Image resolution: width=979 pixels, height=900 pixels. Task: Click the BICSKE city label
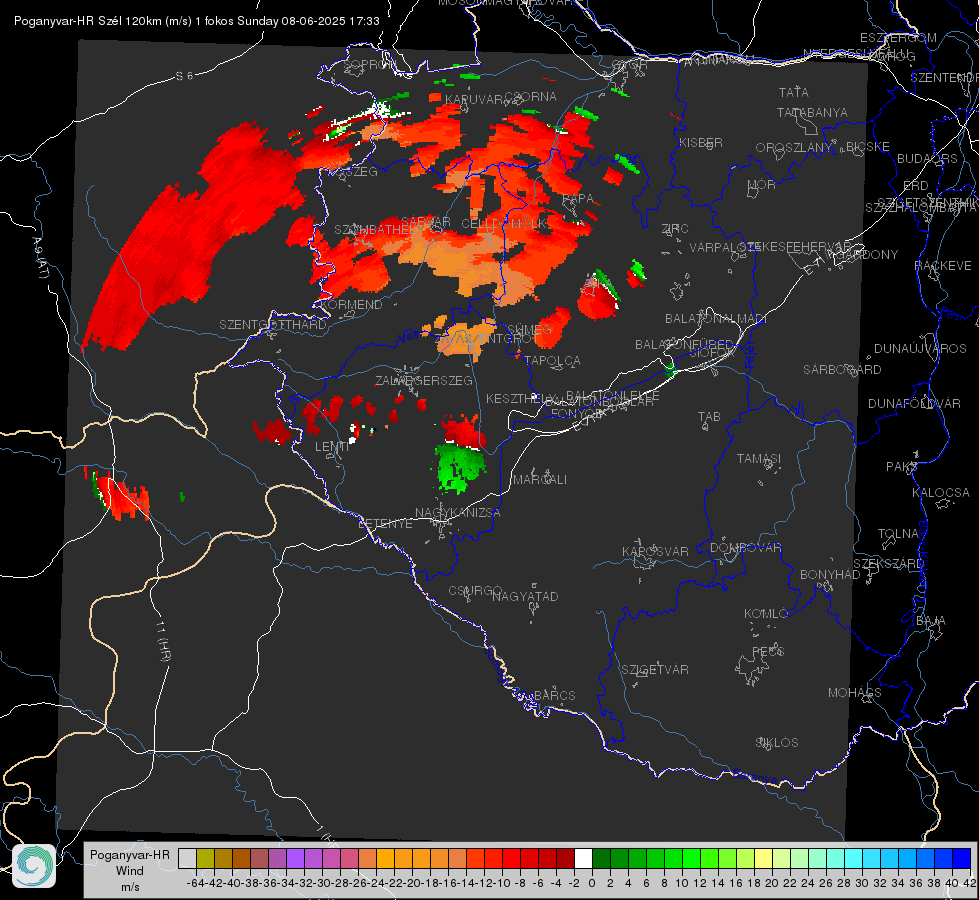(868, 147)
